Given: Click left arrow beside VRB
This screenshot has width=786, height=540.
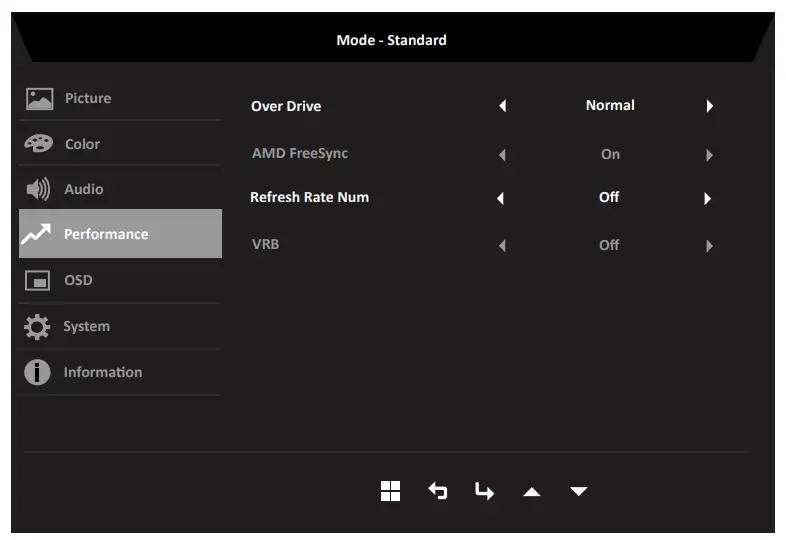Looking at the screenshot, I should (502, 246).
